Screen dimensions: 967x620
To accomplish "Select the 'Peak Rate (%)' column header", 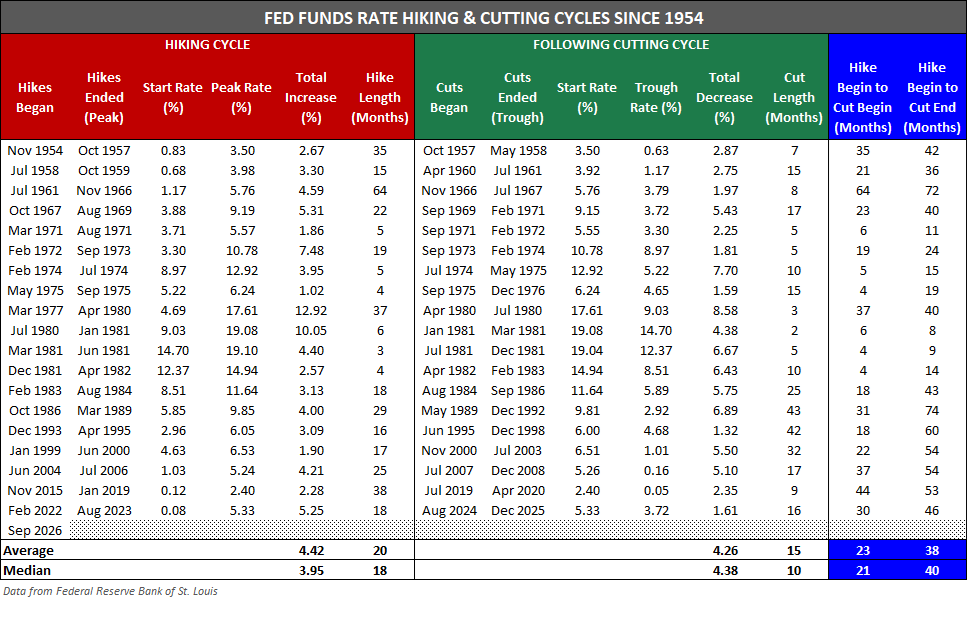I will click(241, 97).
